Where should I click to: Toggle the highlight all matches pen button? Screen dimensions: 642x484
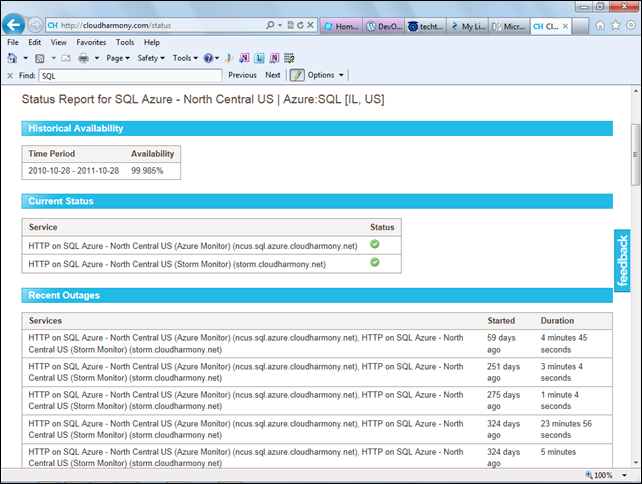click(297, 75)
